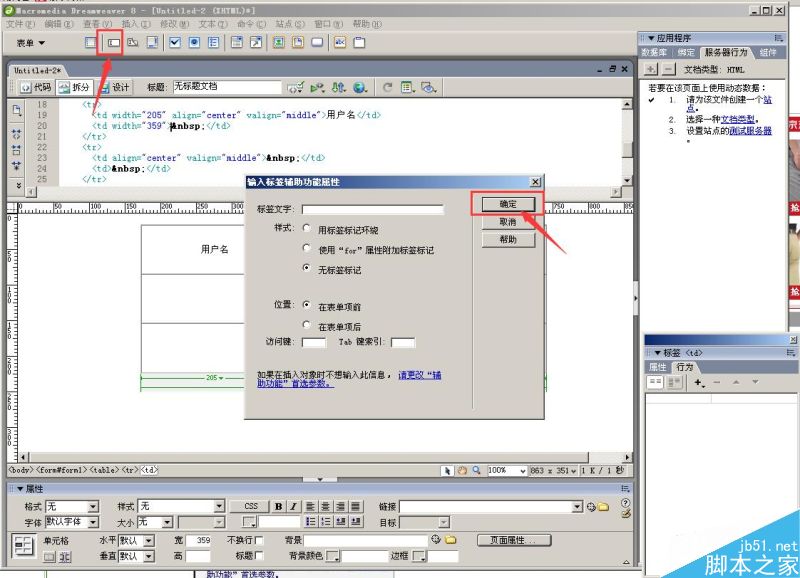Browse for link file folder icon beside 链接
This screenshot has width=800, height=578.
(x=604, y=507)
